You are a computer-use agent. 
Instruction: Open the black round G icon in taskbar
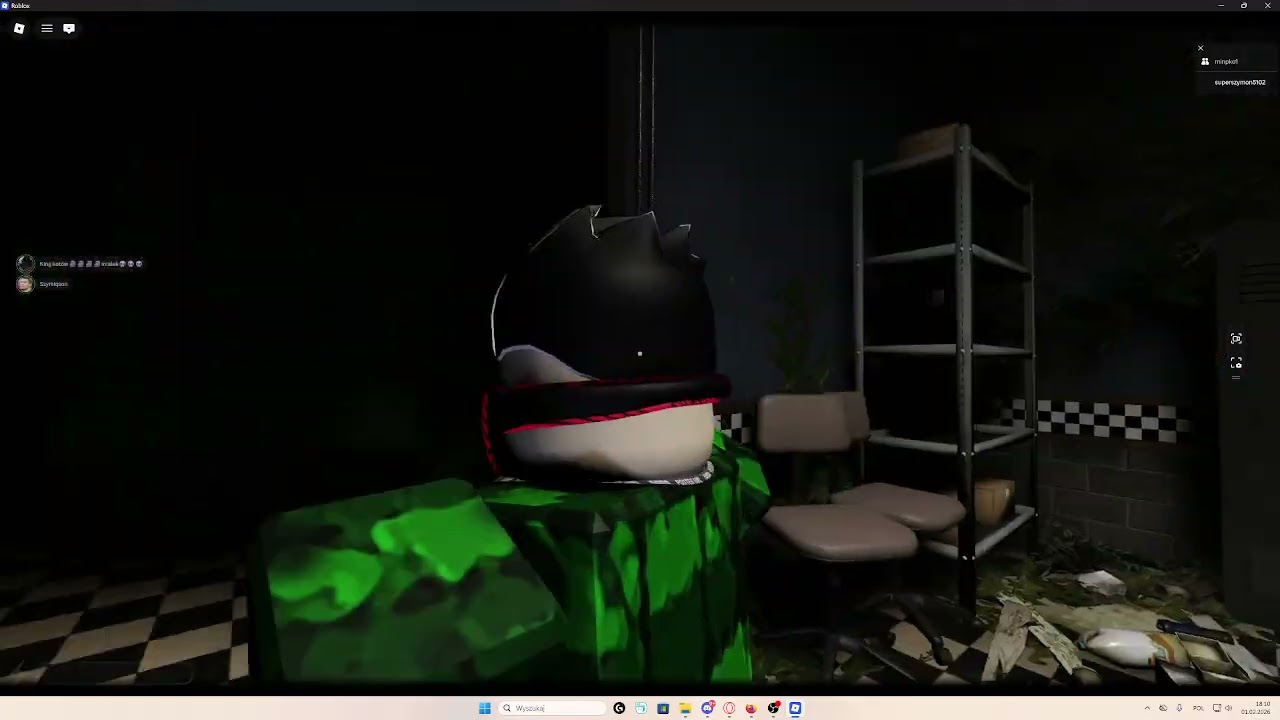coord(619,708)
